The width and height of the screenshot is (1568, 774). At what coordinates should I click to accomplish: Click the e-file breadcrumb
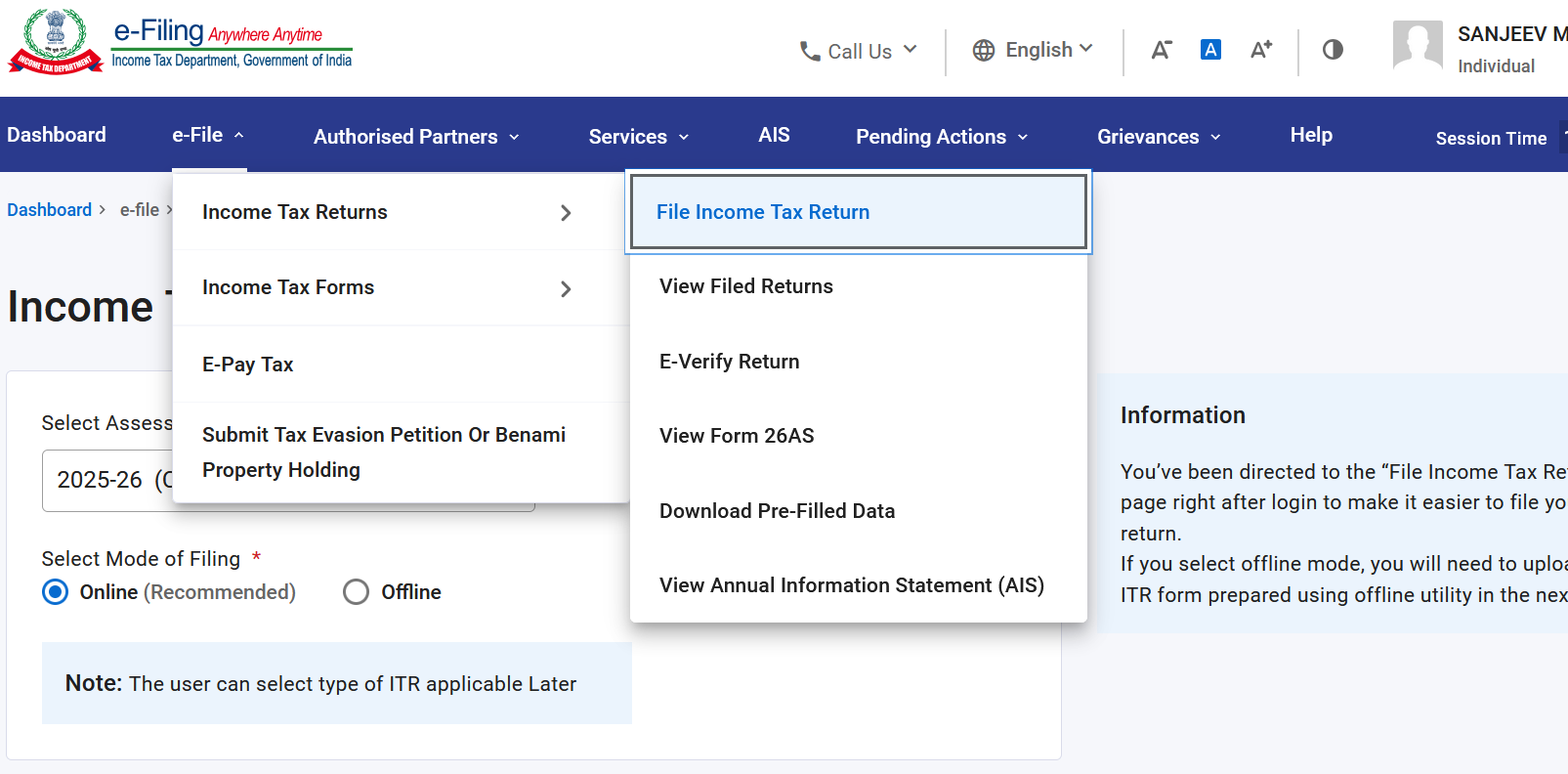pos(140,210)
